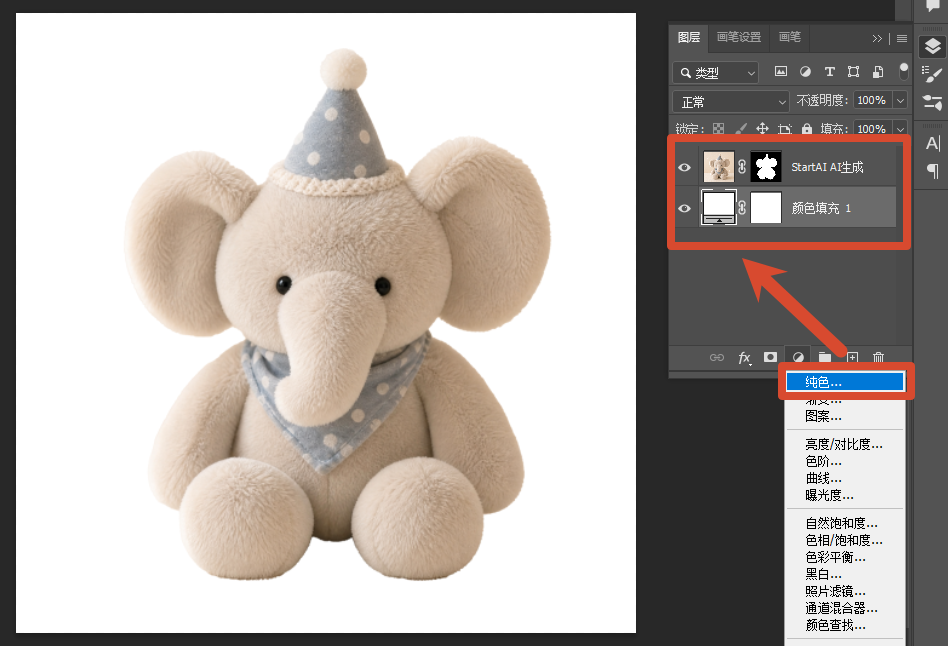Filter layers by smart object icon
This screenshot has width=948, height=646.
tap(878, 72)
